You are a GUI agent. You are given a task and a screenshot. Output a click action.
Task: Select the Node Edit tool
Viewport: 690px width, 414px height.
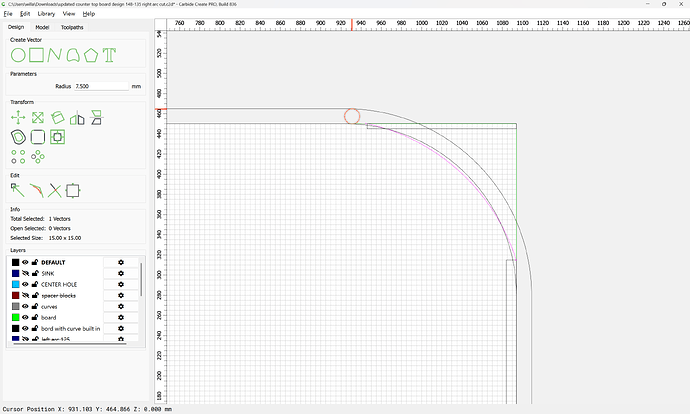coord(17,189)
